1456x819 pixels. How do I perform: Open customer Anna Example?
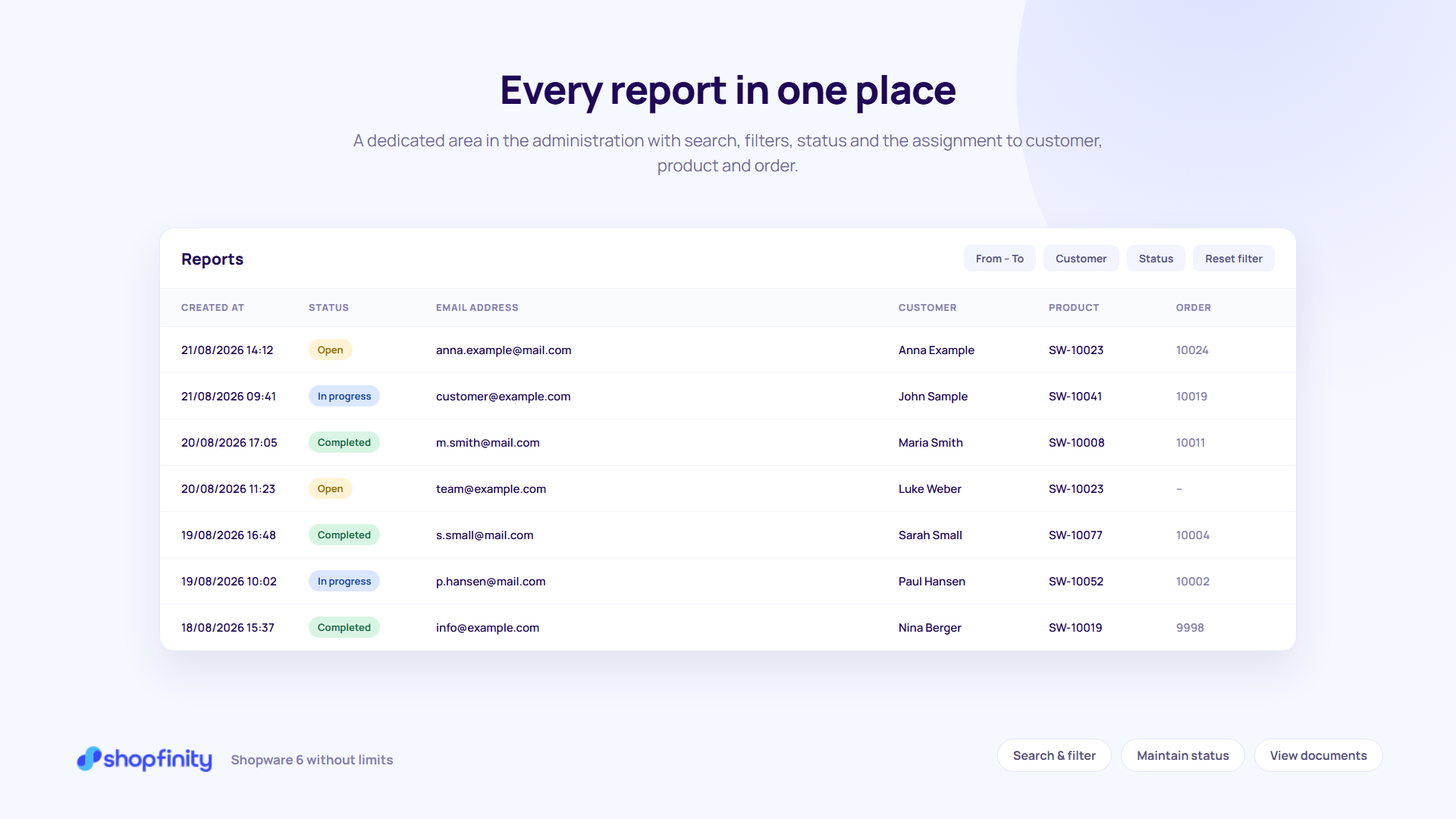[x=937, y=350]
